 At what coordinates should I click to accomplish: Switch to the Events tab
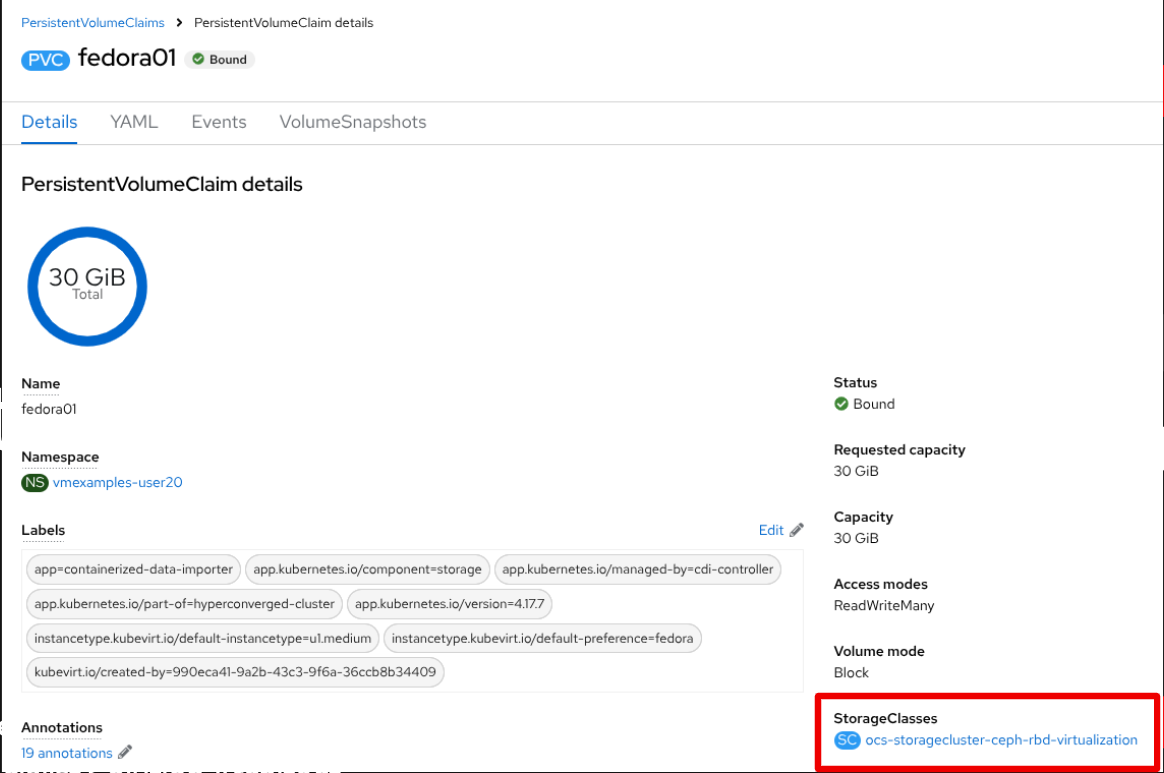pyautogui.click(x=219, y=122)
